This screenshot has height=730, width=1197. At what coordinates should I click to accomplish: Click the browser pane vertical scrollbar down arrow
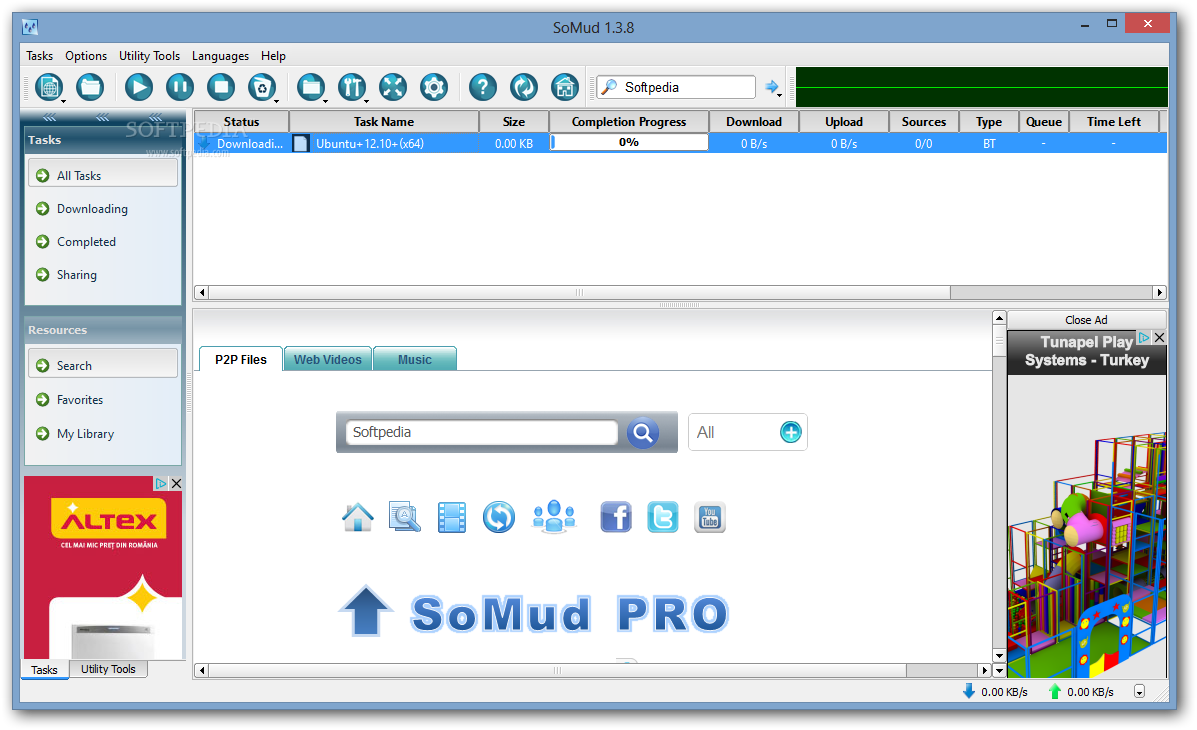[999, 656]
